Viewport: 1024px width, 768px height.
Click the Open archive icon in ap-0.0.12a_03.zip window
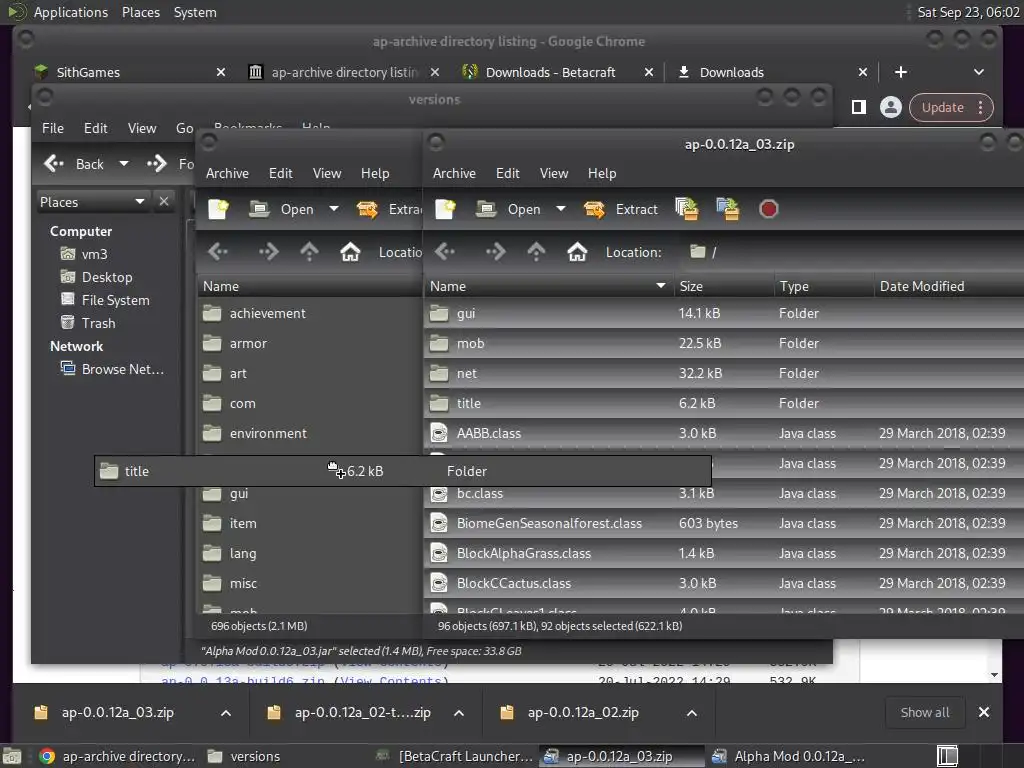point(486,209)
